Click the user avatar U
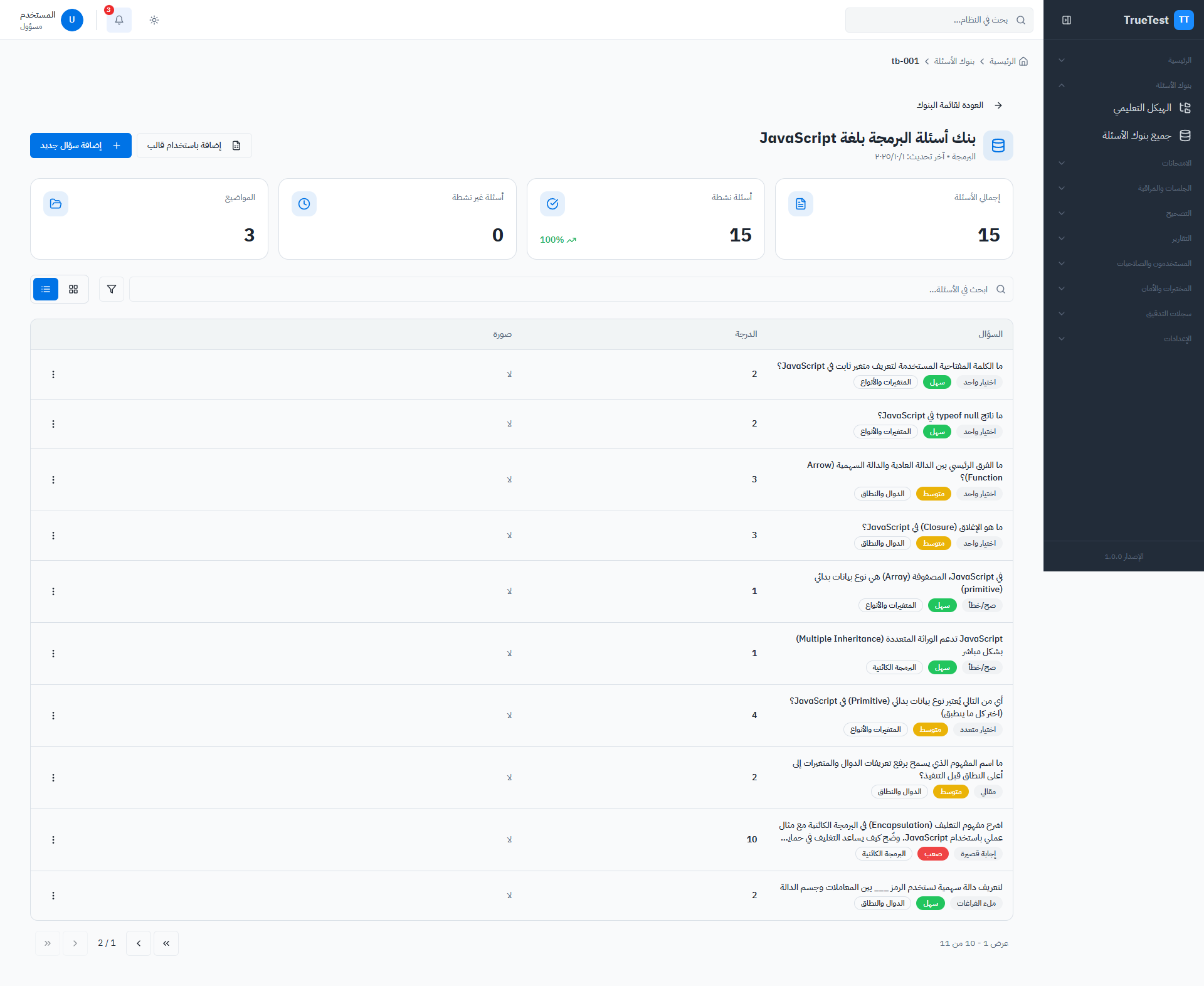 point(72,20)
